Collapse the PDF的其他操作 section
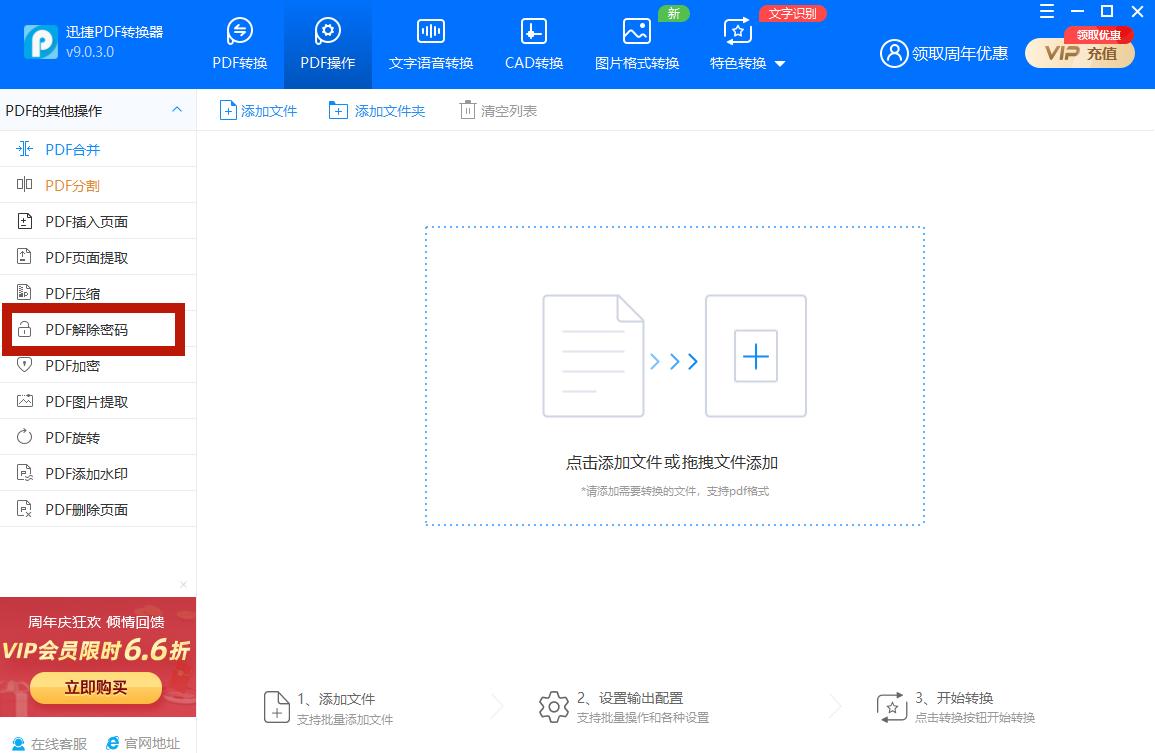The height and width of the screenshot is (753, 1155). [x=176, y=110]
